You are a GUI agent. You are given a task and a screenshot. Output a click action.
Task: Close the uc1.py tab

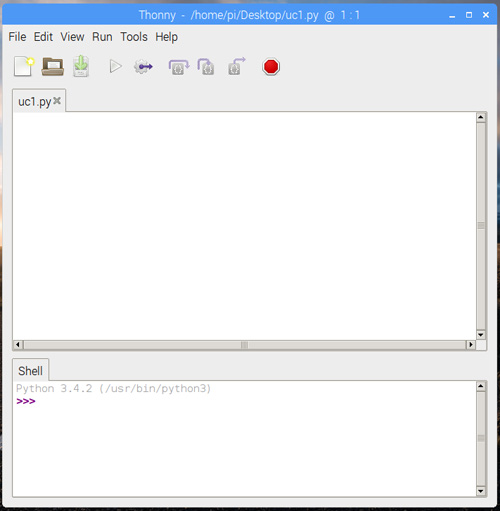point(57,100)
